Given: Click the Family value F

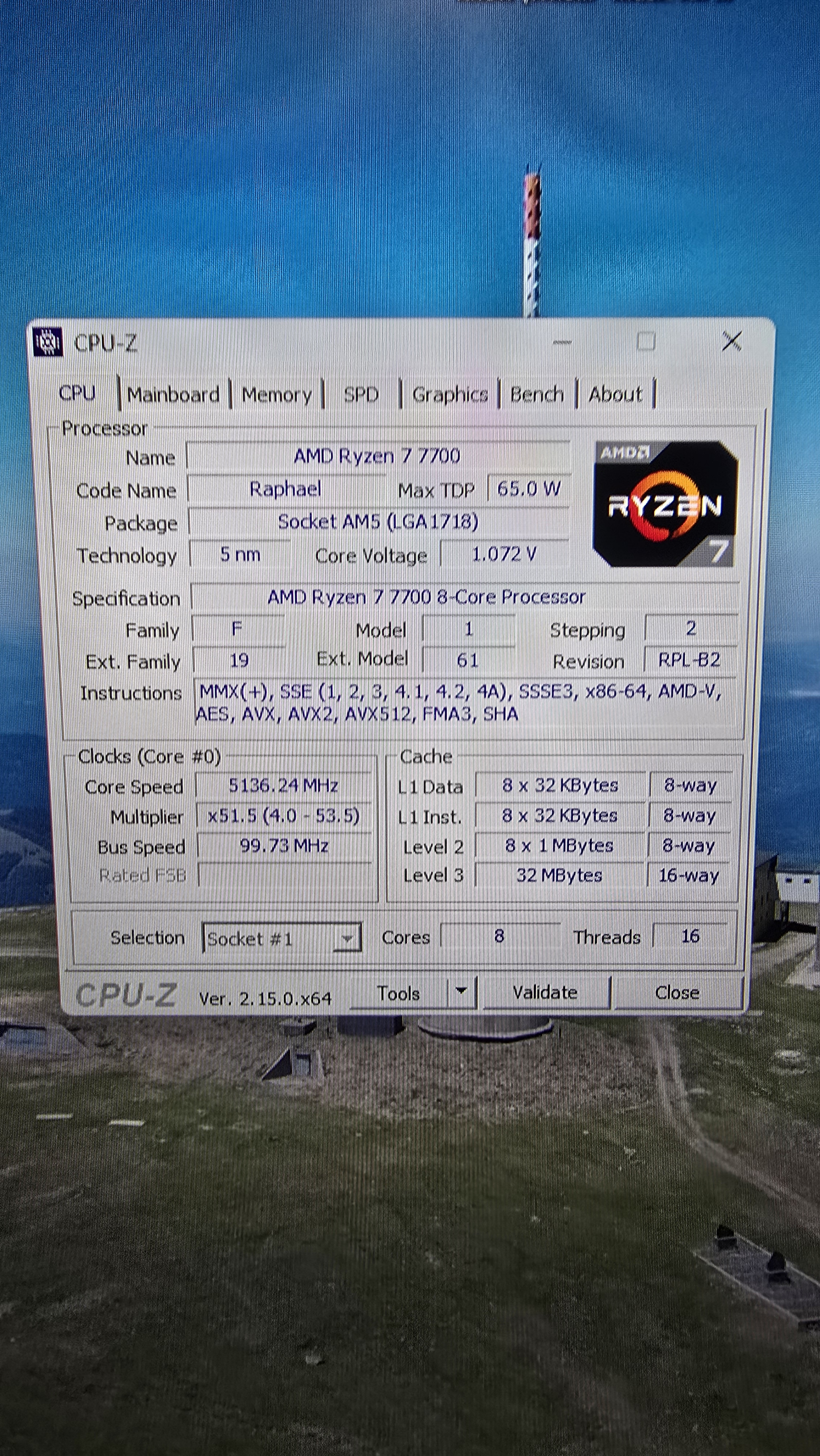Looking at the screenshot, I should click(x=238, y=629).
